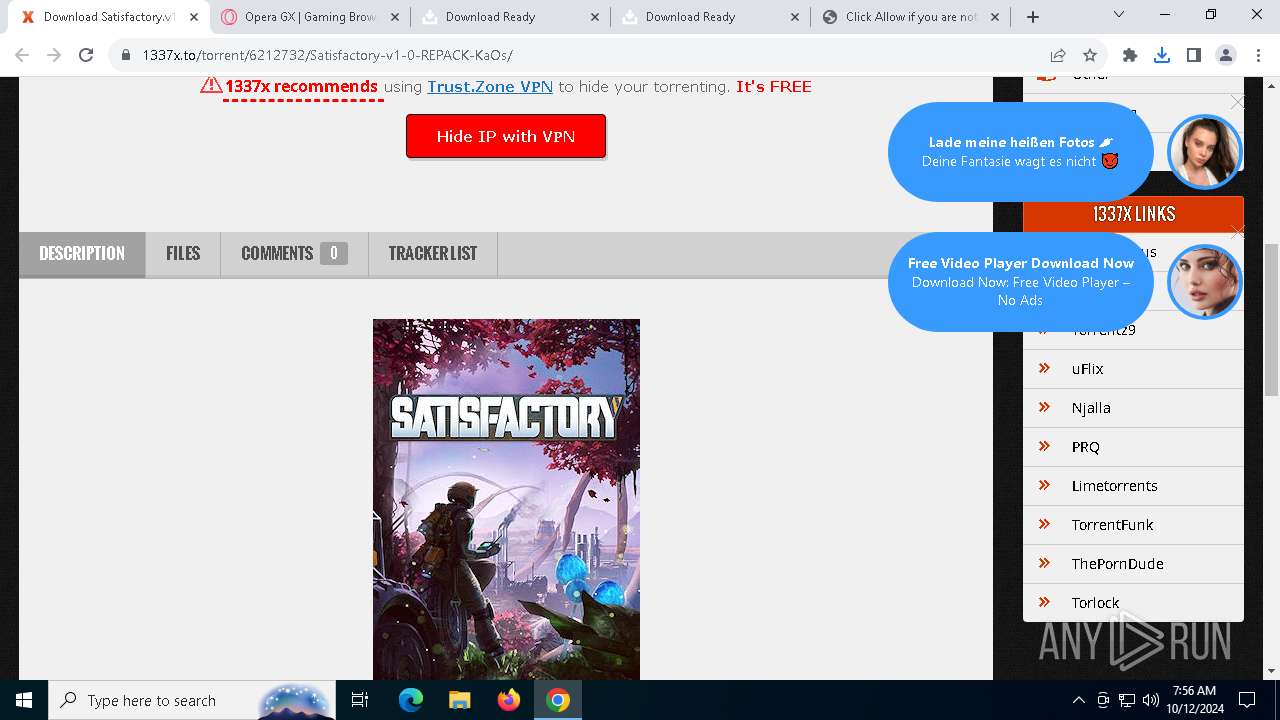Bookmark this page with star icon
Screen dimensions: 1280x720
click(x=1090, y=56)
